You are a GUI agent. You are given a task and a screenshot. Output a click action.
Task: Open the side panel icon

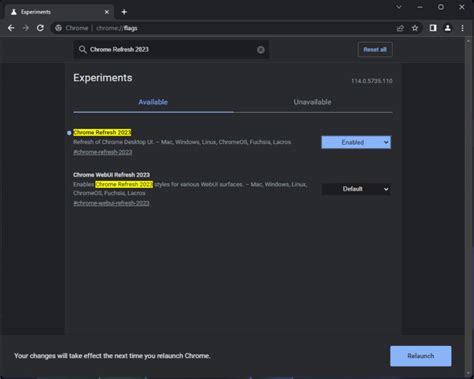(433, 28)
